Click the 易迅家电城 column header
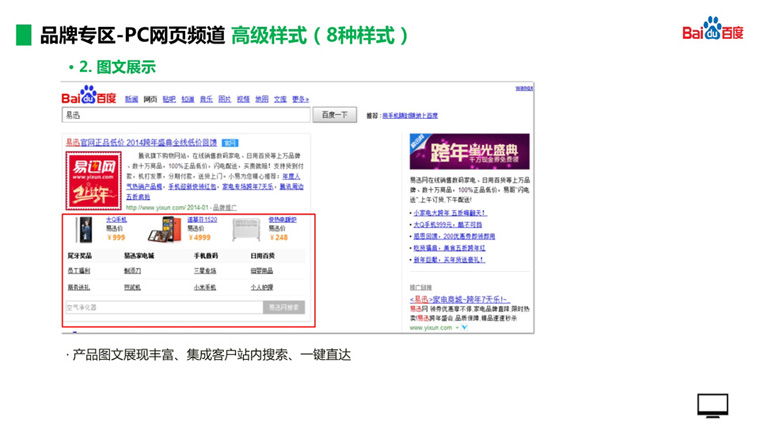This screenshot has height=428, width=760. pyautogui.click(x=139, y=255)
